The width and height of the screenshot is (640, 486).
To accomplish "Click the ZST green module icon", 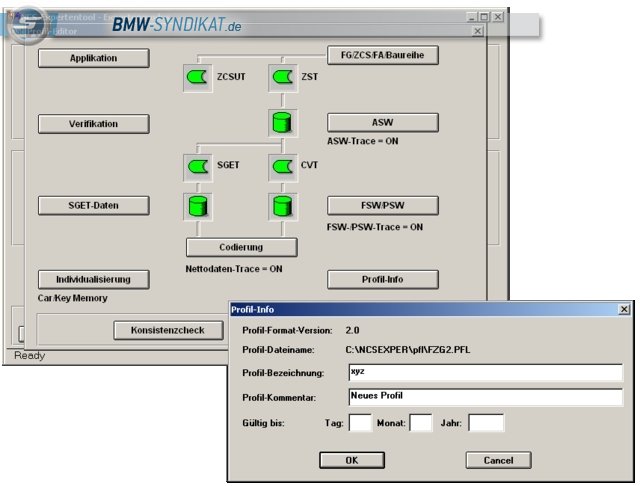I will (x=283, y=78).
